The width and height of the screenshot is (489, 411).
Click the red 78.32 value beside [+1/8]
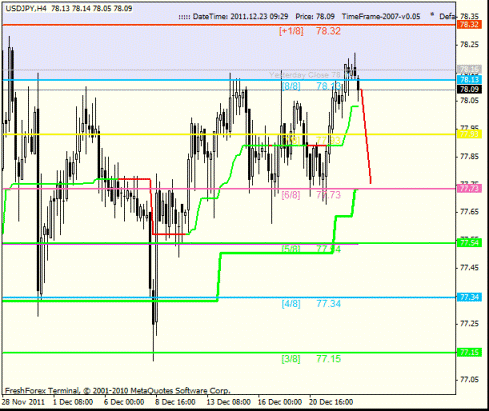pos(328,31)
